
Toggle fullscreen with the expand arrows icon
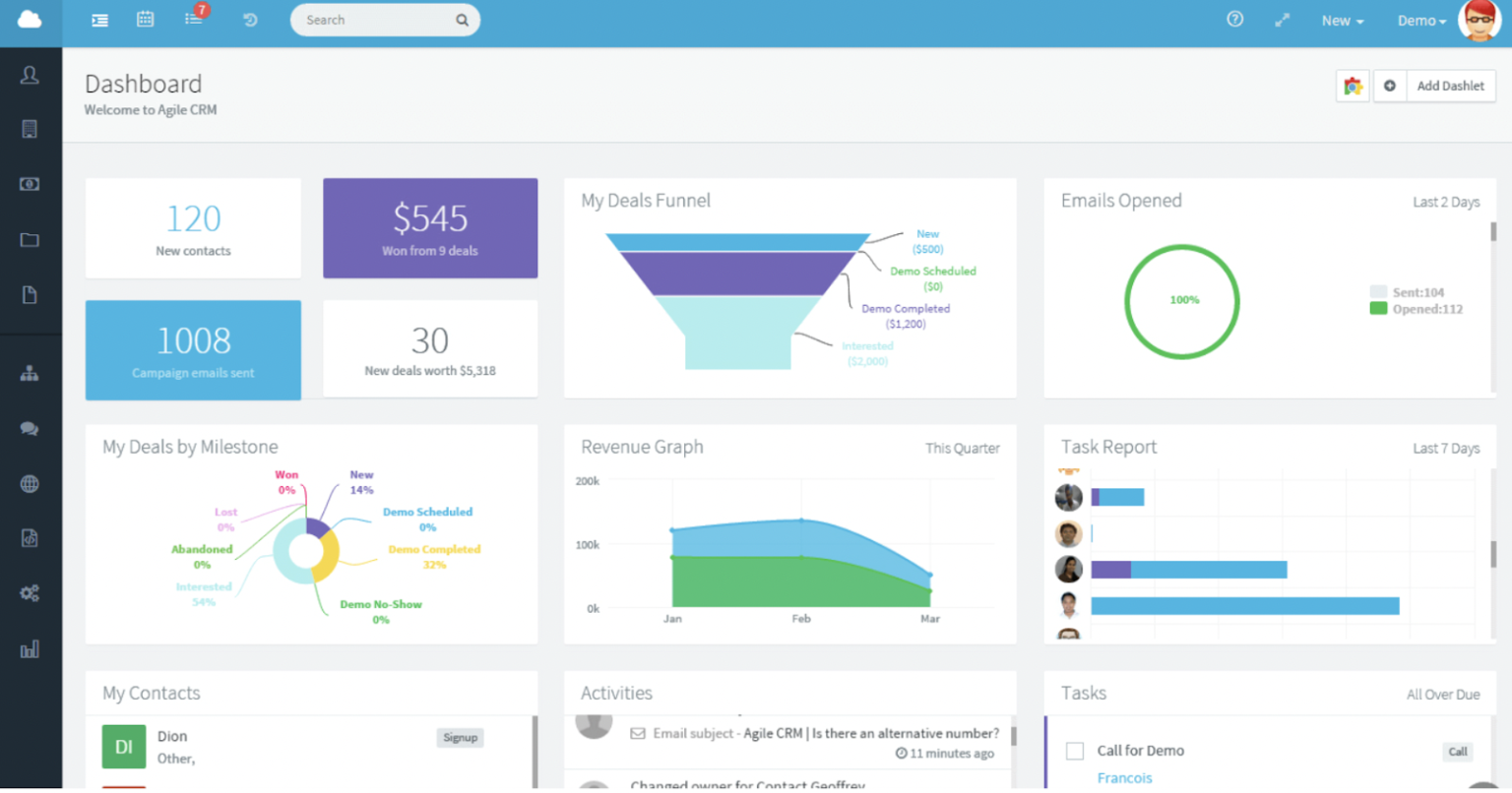click(x=1282, y=20)
